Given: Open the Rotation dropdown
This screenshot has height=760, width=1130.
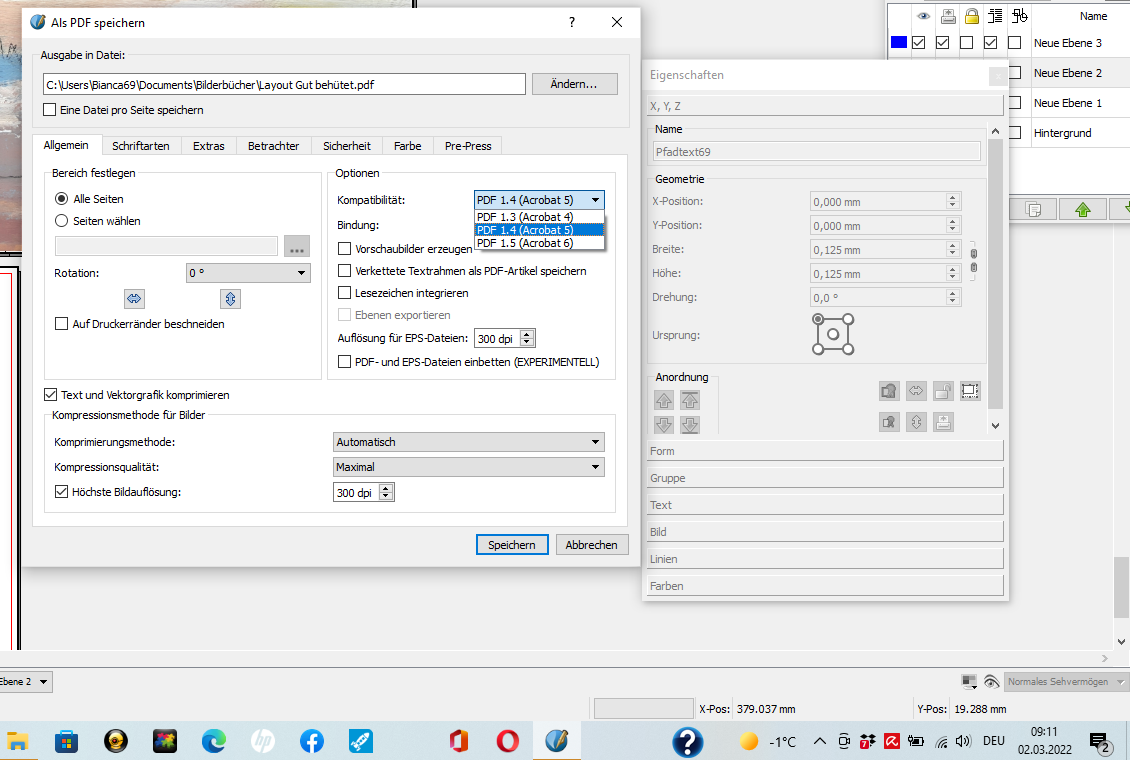Looking at the screenshot, I should pyautogui.click(x=247, y=273).
